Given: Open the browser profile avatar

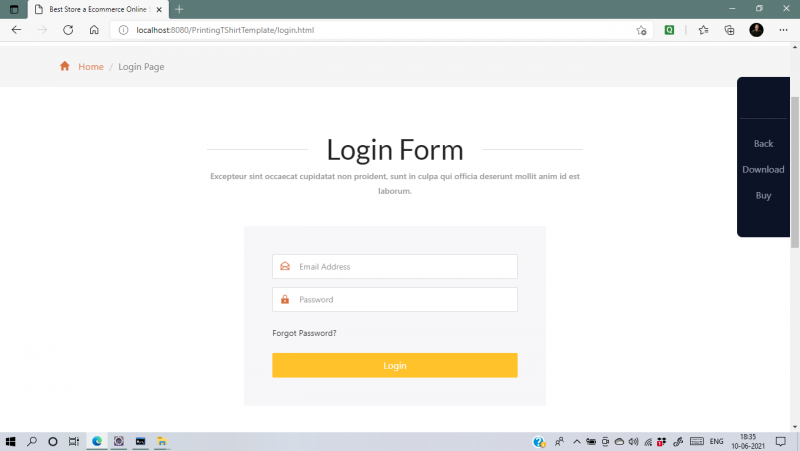Looking at the screenshot, I should click(x=756, y=30).
